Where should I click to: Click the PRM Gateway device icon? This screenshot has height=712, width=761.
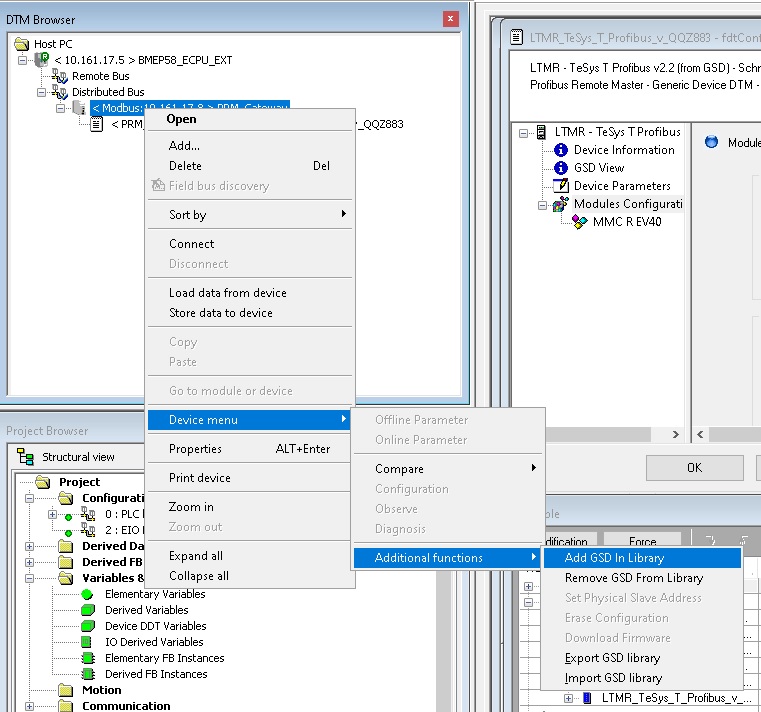click(79, 108)
